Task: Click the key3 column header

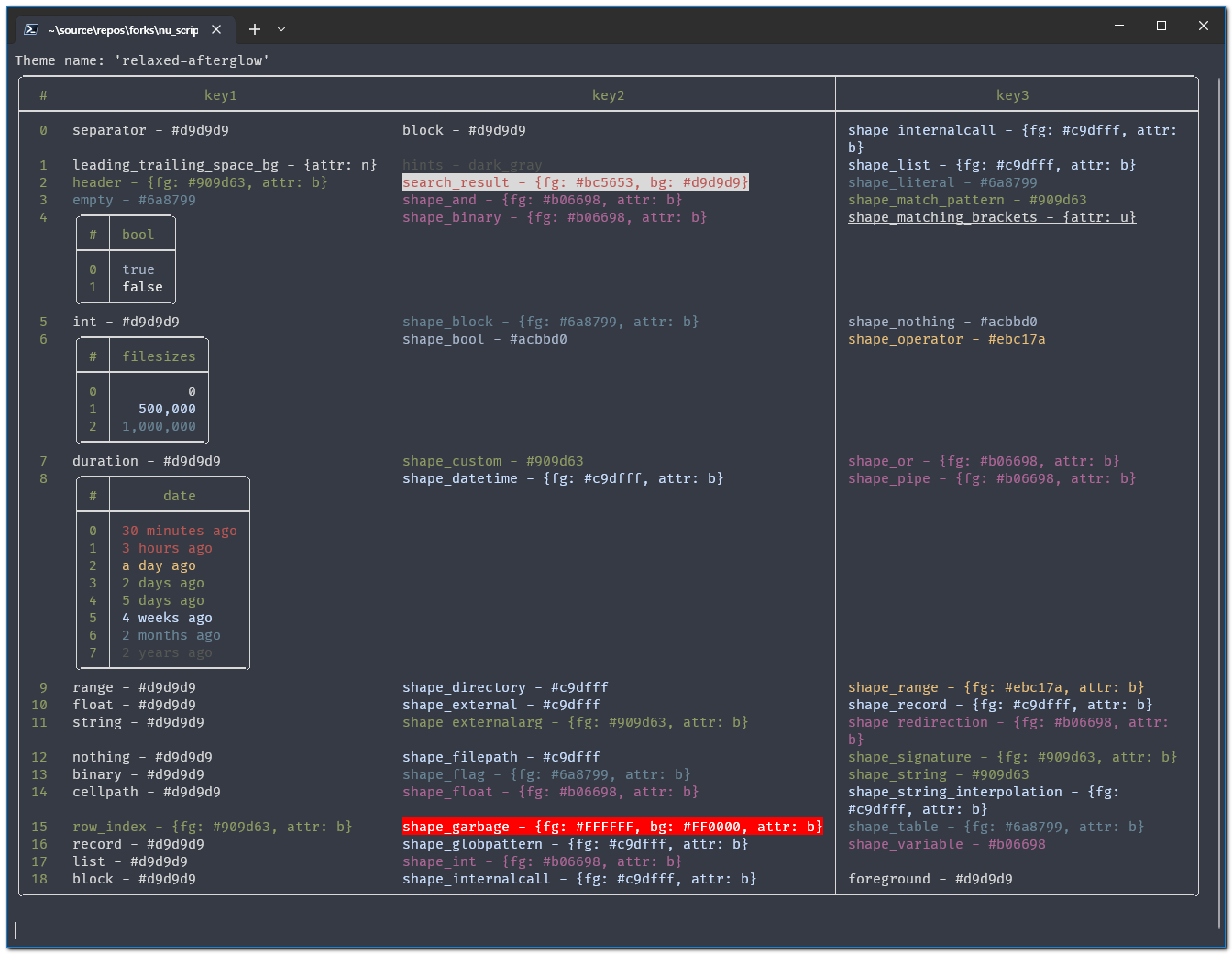Action: [1013, 95]
